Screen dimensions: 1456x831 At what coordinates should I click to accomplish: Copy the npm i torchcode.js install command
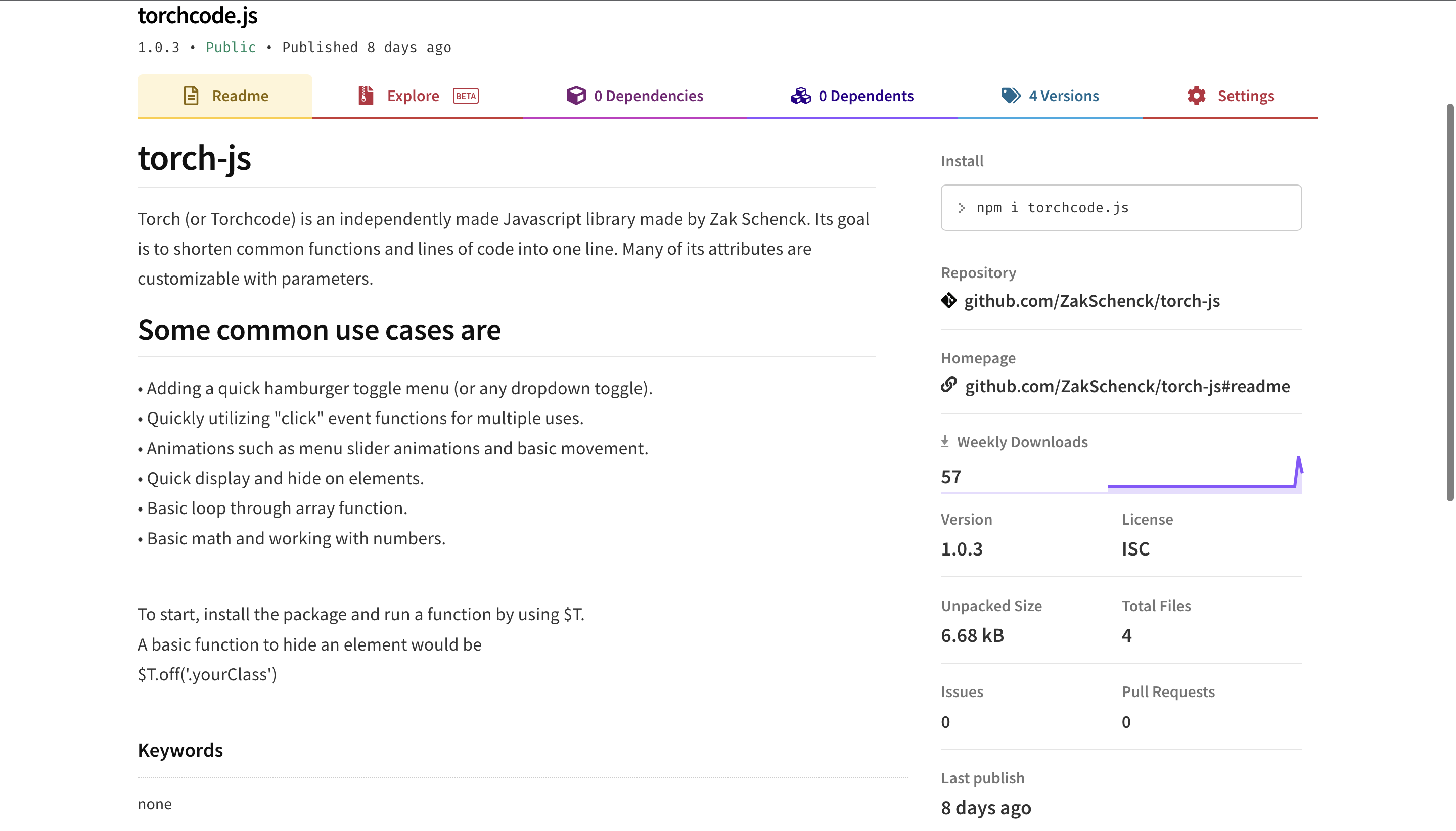[1121, 208]
